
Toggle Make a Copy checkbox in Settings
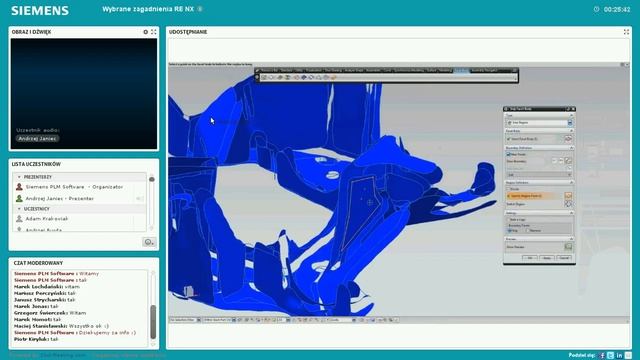509,220
